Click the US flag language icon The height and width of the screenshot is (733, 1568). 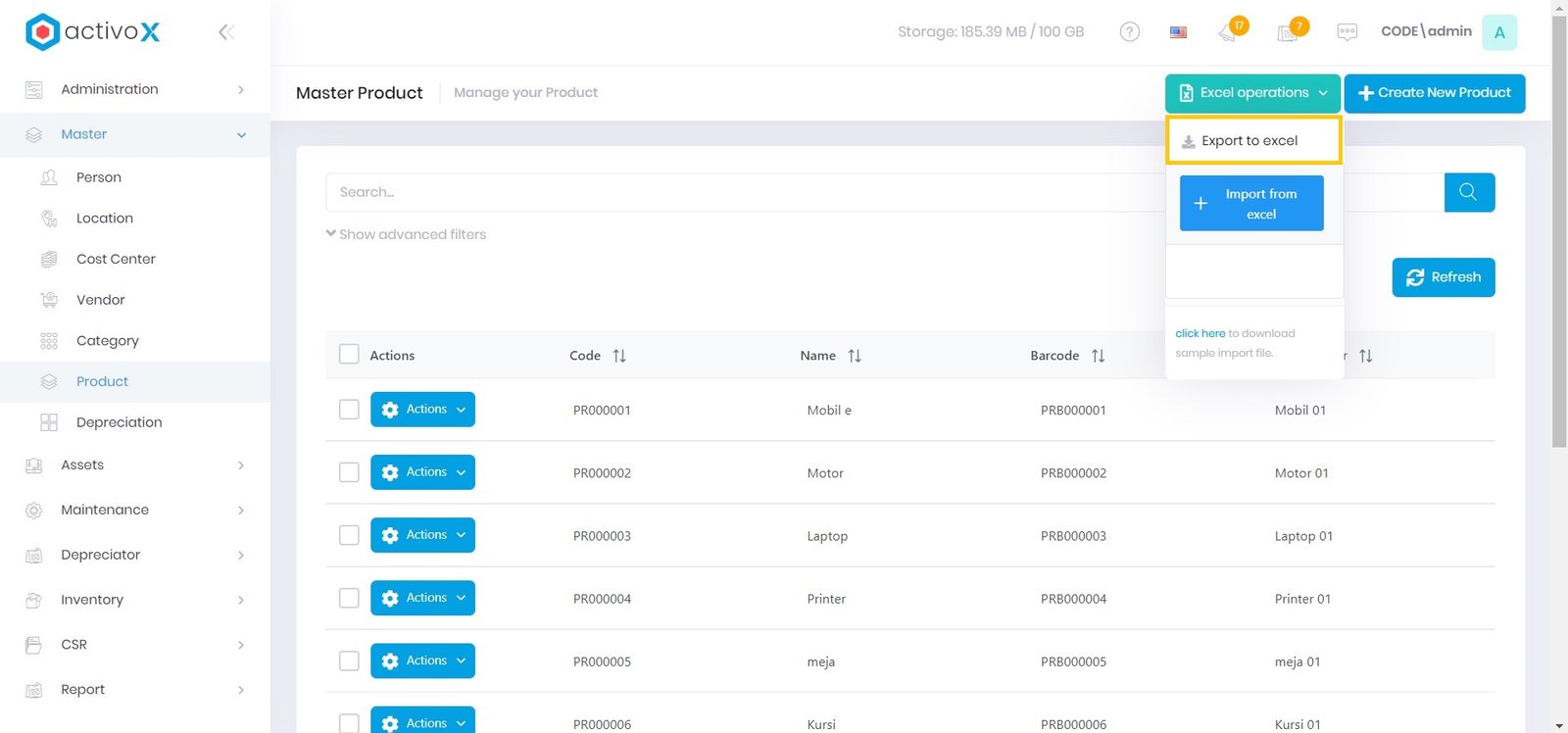[1178, 32]
